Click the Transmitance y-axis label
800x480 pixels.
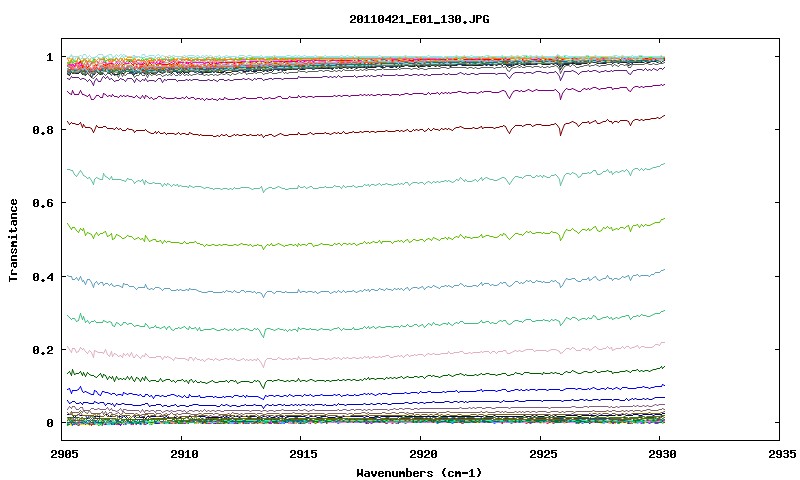(13, 240)
